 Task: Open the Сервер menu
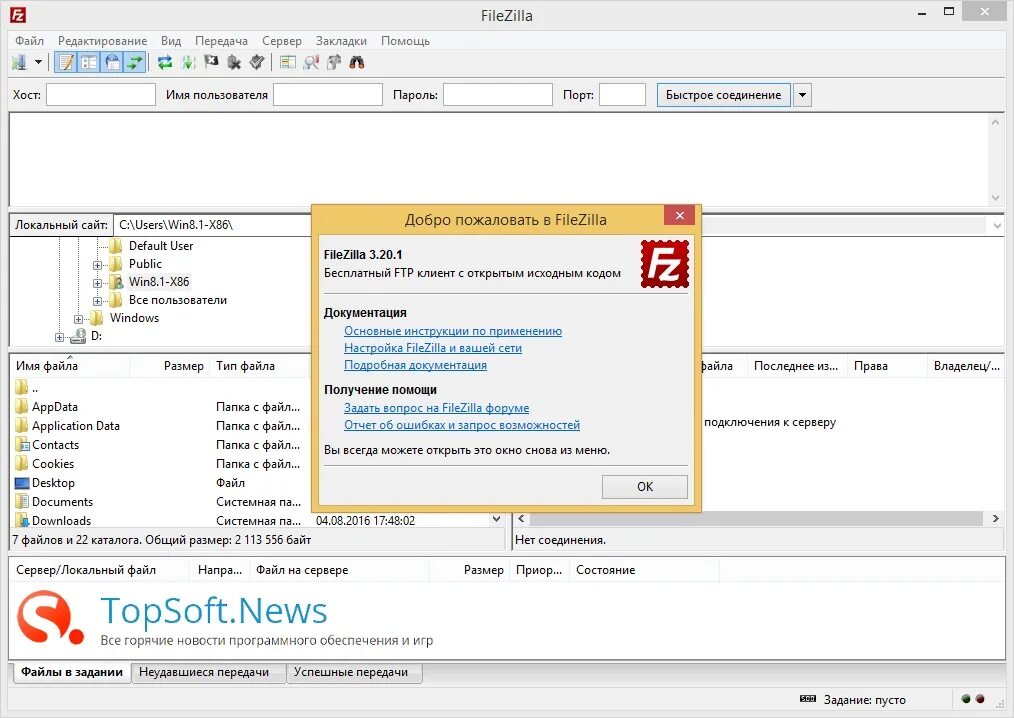click(281, 41)
